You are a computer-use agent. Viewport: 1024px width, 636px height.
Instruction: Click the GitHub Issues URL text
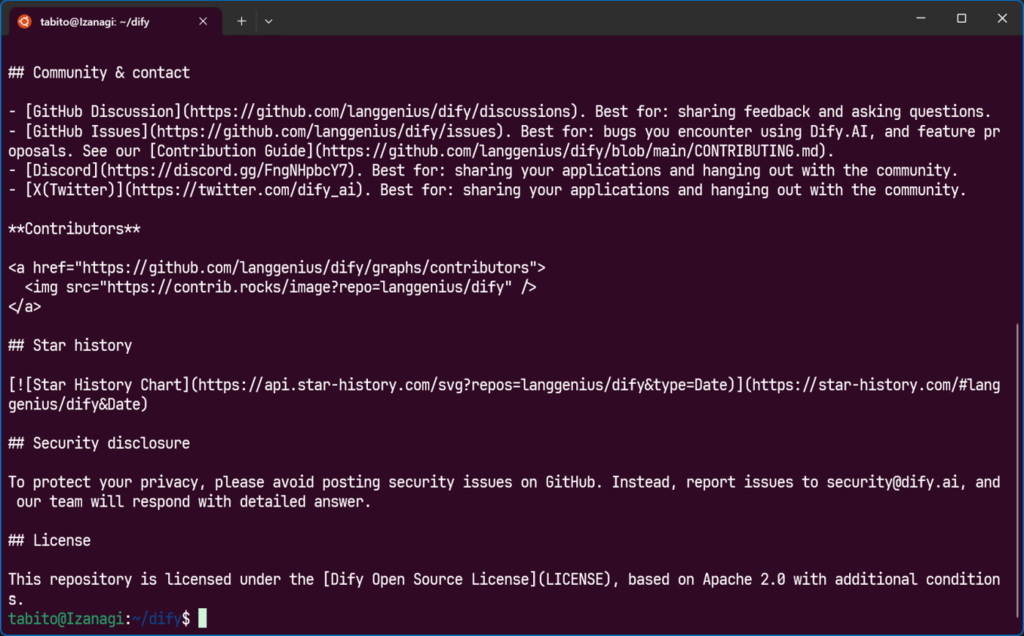click(x=327, y=131)
